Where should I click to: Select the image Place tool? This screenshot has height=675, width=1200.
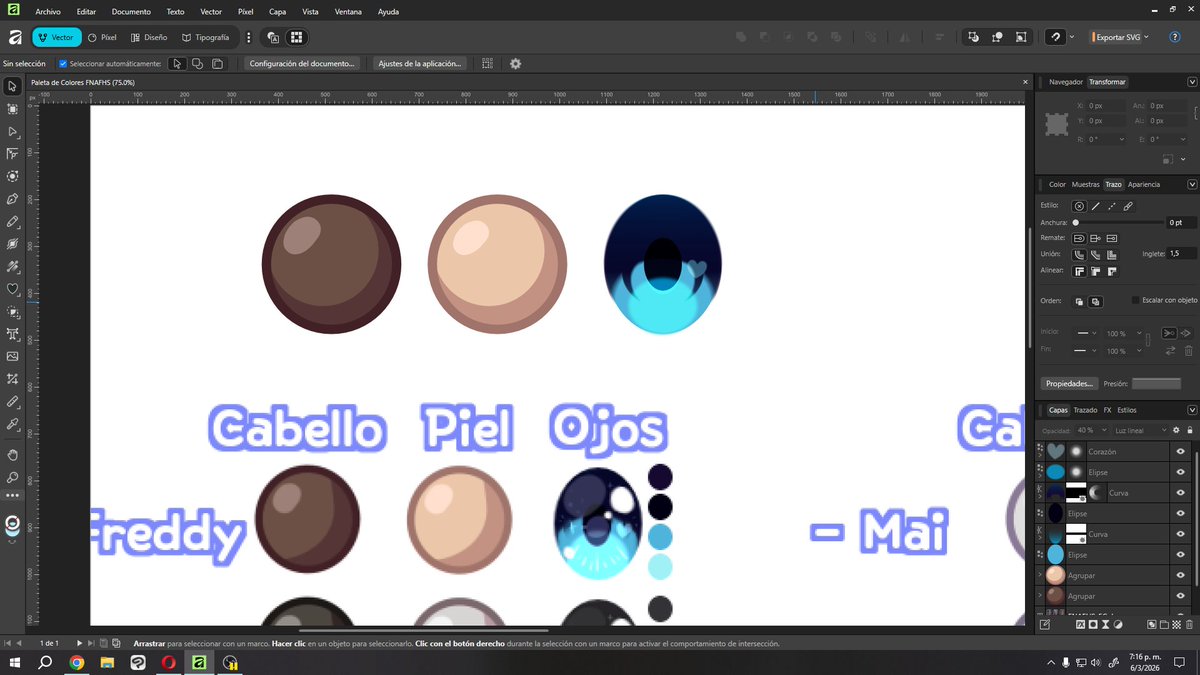pos(12,356)
